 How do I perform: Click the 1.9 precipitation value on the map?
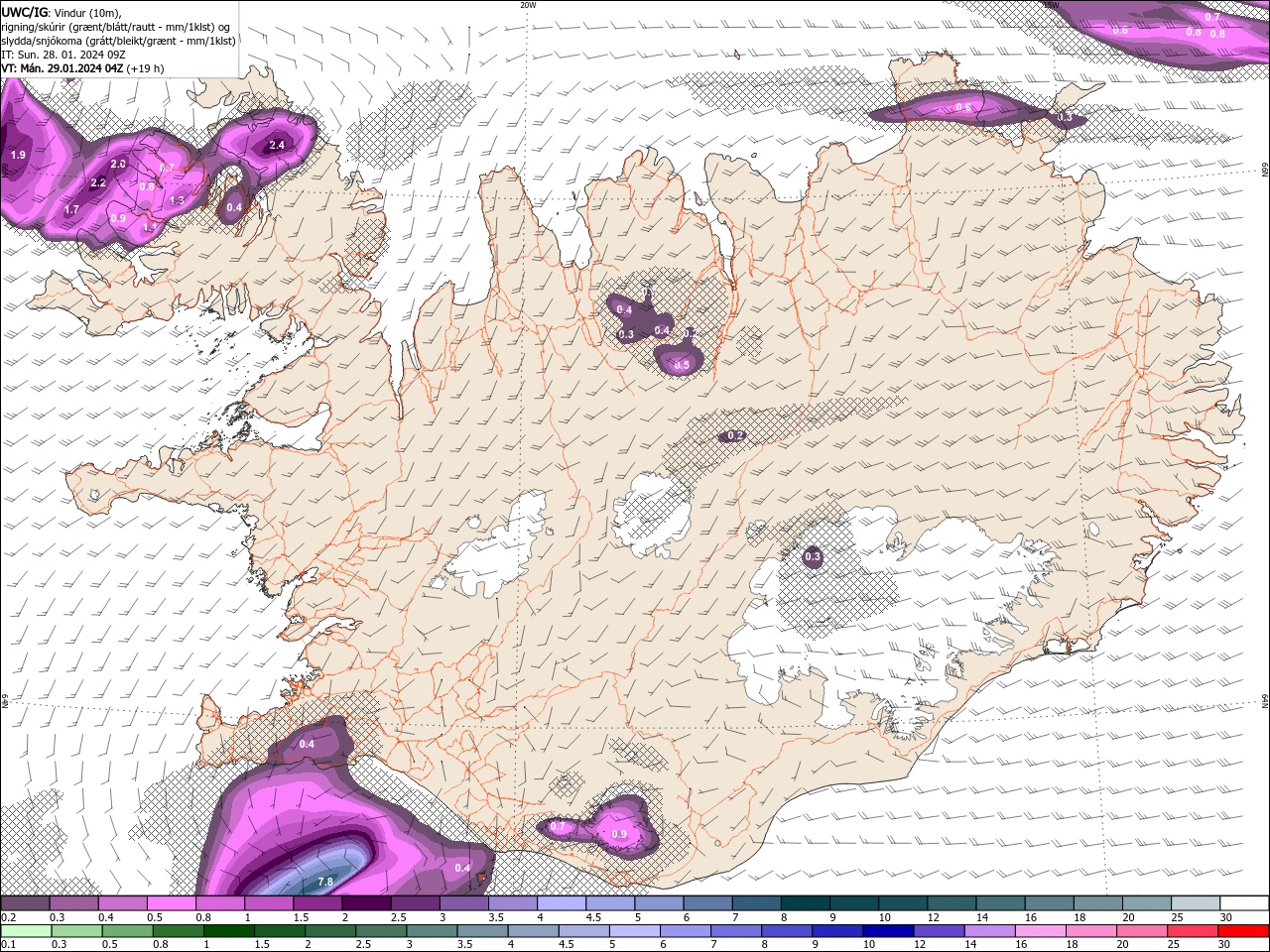[x=18, y=156]
